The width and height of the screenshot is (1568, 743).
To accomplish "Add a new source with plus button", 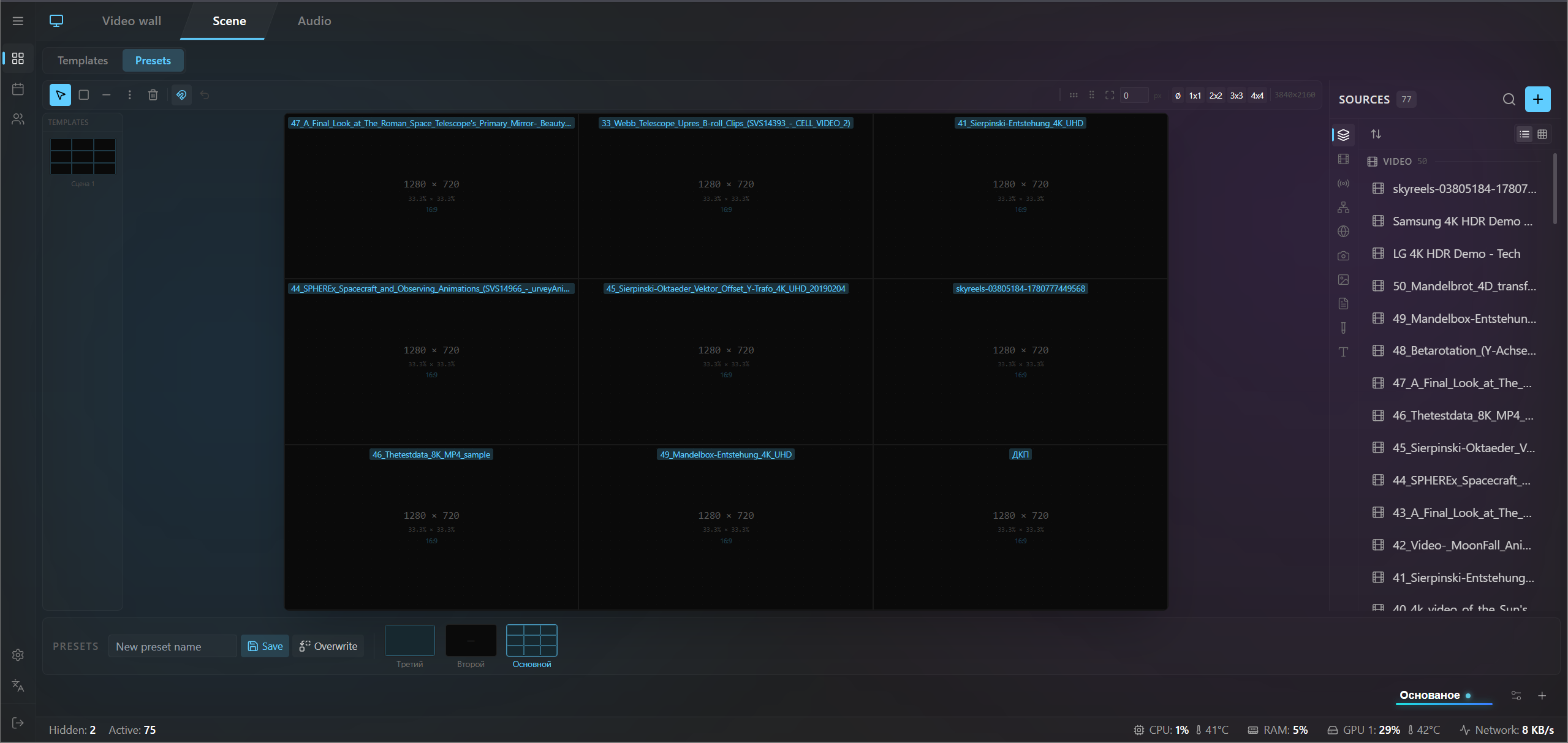I will (1537, 99).
